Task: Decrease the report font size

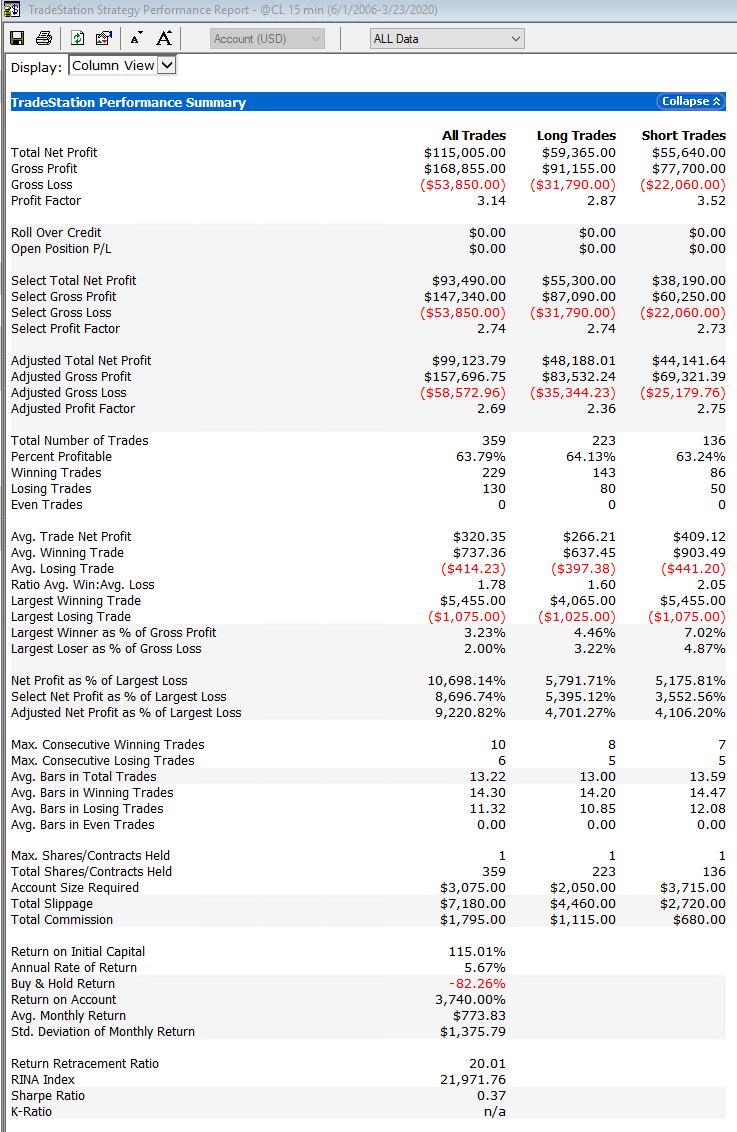Action: 137,39
